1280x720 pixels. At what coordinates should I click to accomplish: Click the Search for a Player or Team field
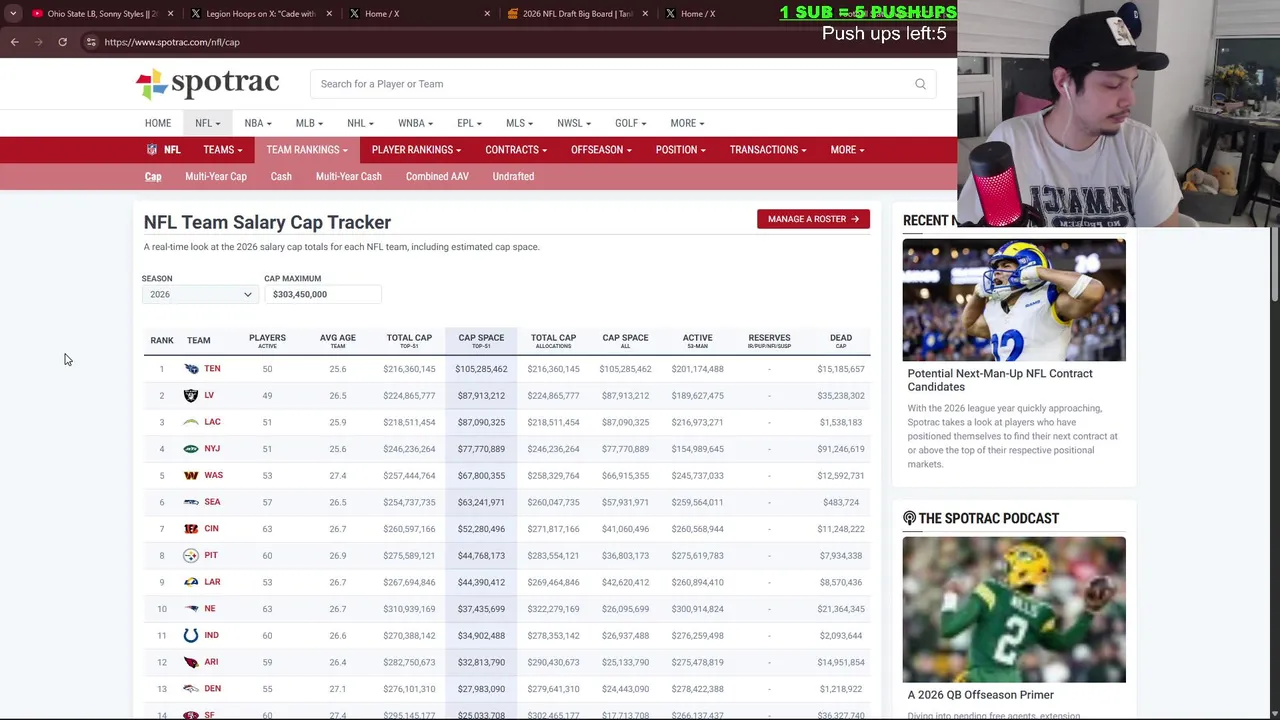click(x=622, y=84)
